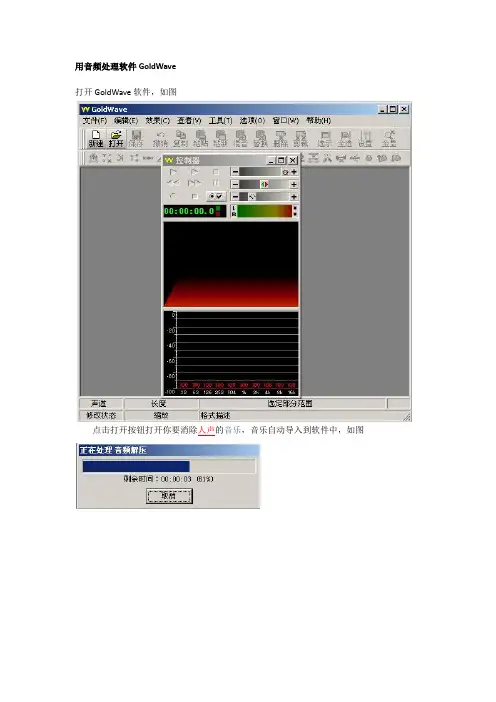Click the 00:00:00.0 time display
This screenshot has height=702, width=496.
tap(195, 211)
